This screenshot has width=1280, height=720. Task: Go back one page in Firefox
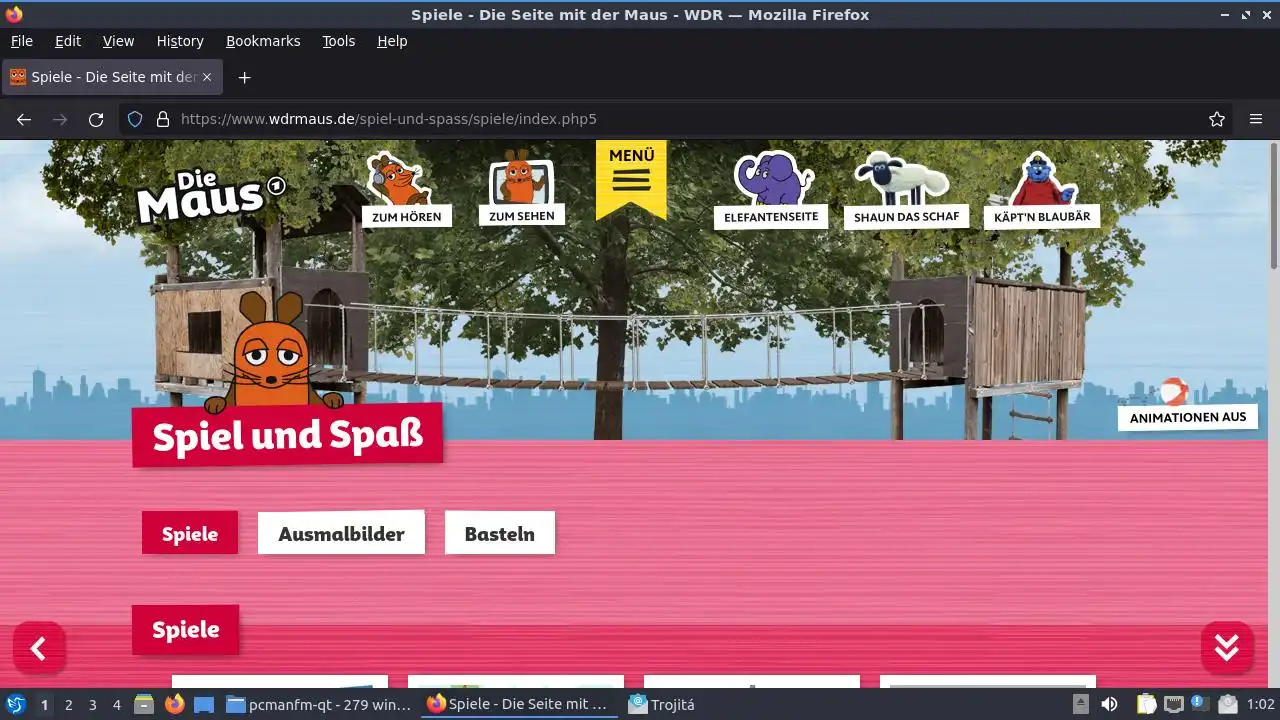[x=24, y=119]
